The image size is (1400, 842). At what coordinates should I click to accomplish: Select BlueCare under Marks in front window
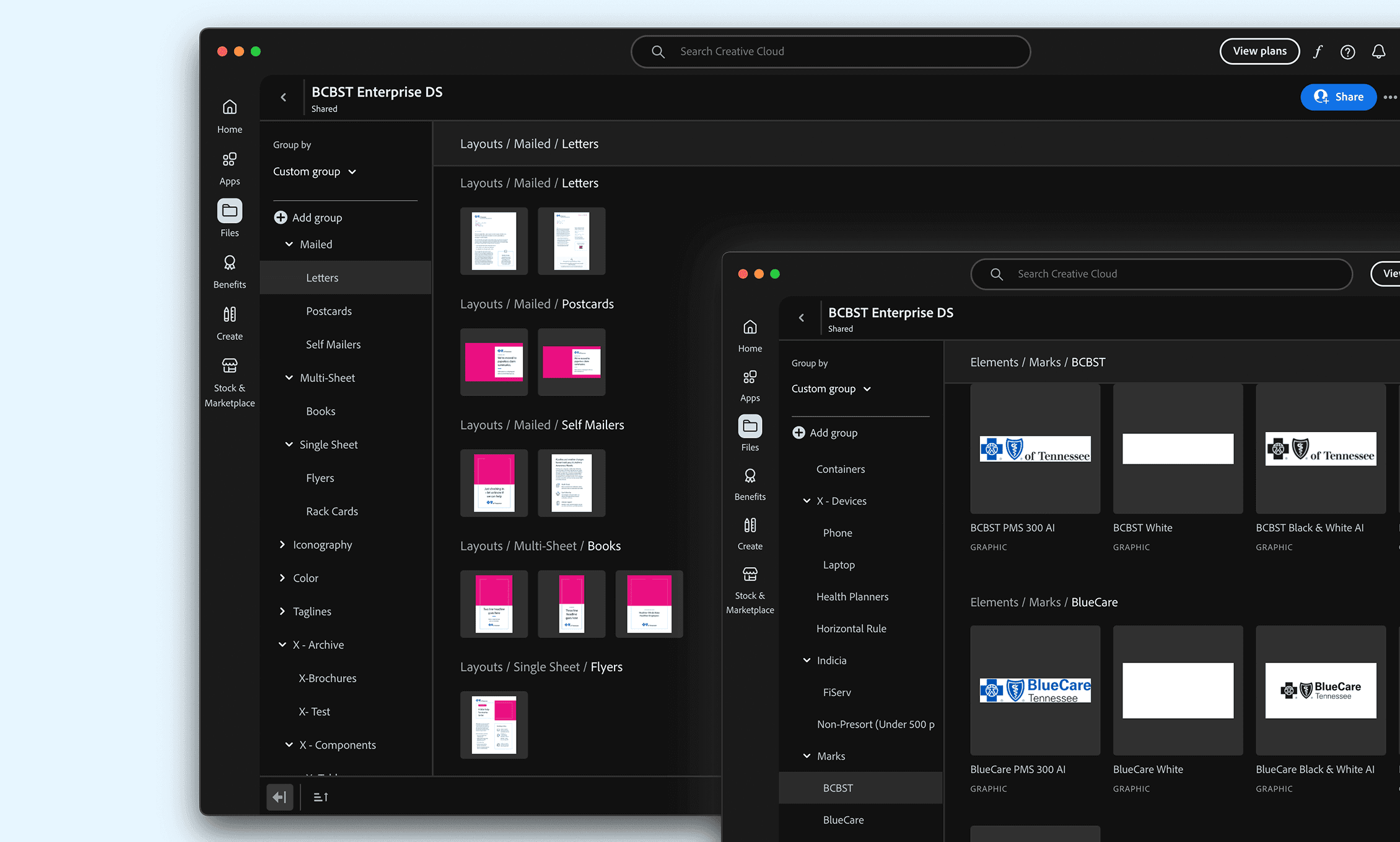[843, 820]
